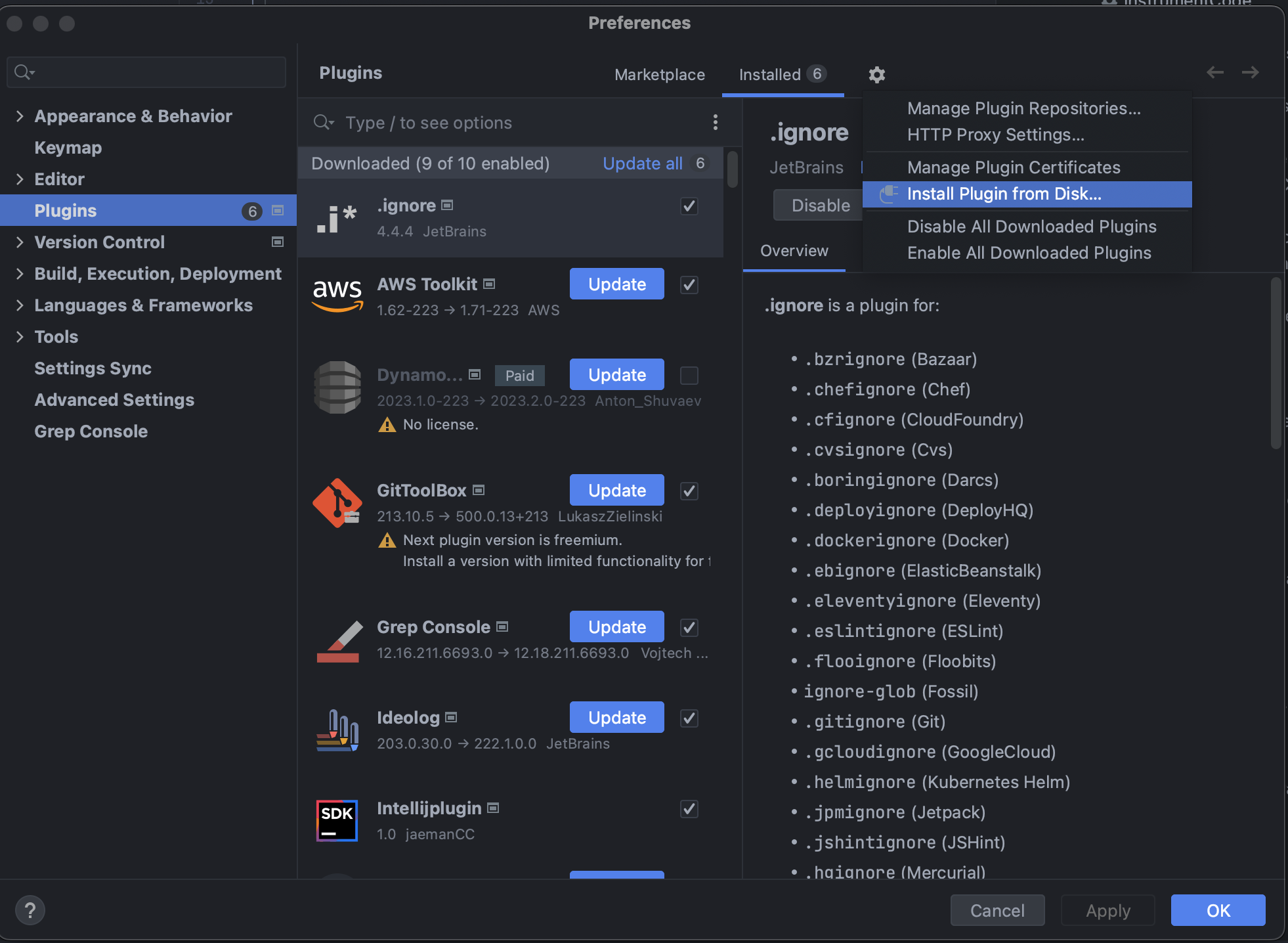Expand the Version Control section
Viewport: 1288px width, 943px height.
(20, 242)
